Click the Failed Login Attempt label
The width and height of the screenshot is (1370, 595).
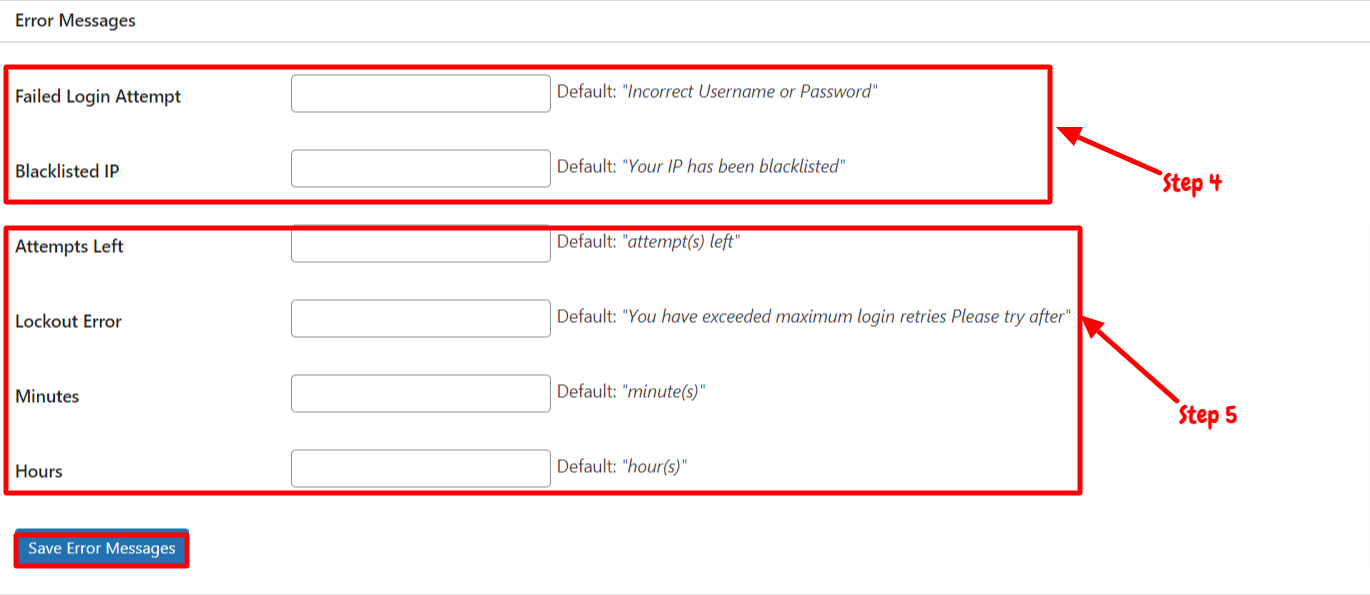point(98,97)
